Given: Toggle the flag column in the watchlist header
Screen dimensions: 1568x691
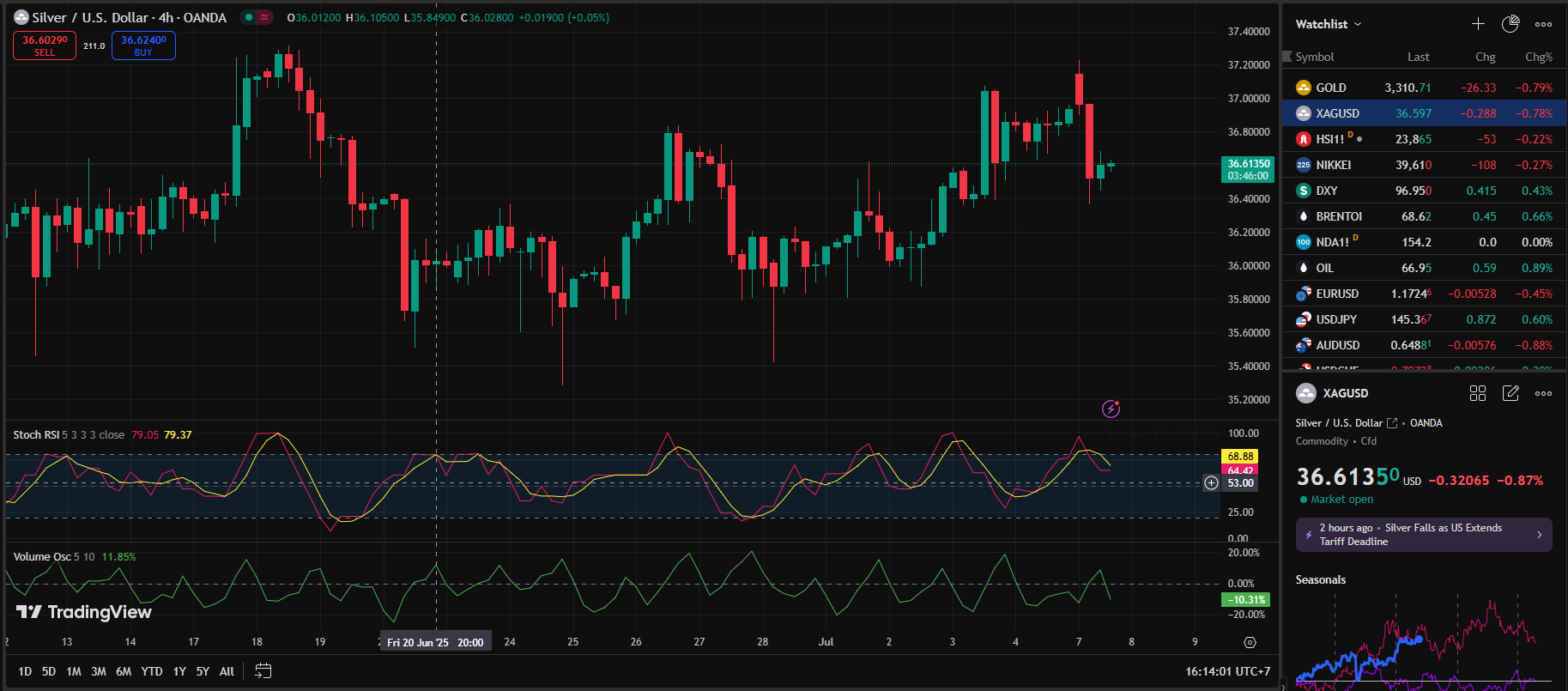Looking at the screenshot, I should point(1286,57).
